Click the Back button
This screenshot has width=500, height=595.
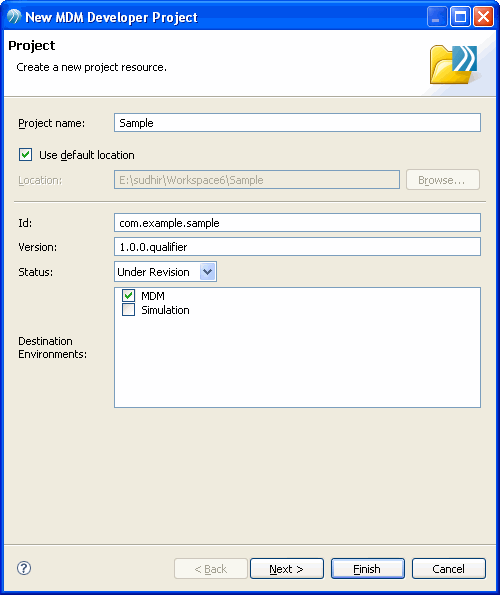click(211, 568)
